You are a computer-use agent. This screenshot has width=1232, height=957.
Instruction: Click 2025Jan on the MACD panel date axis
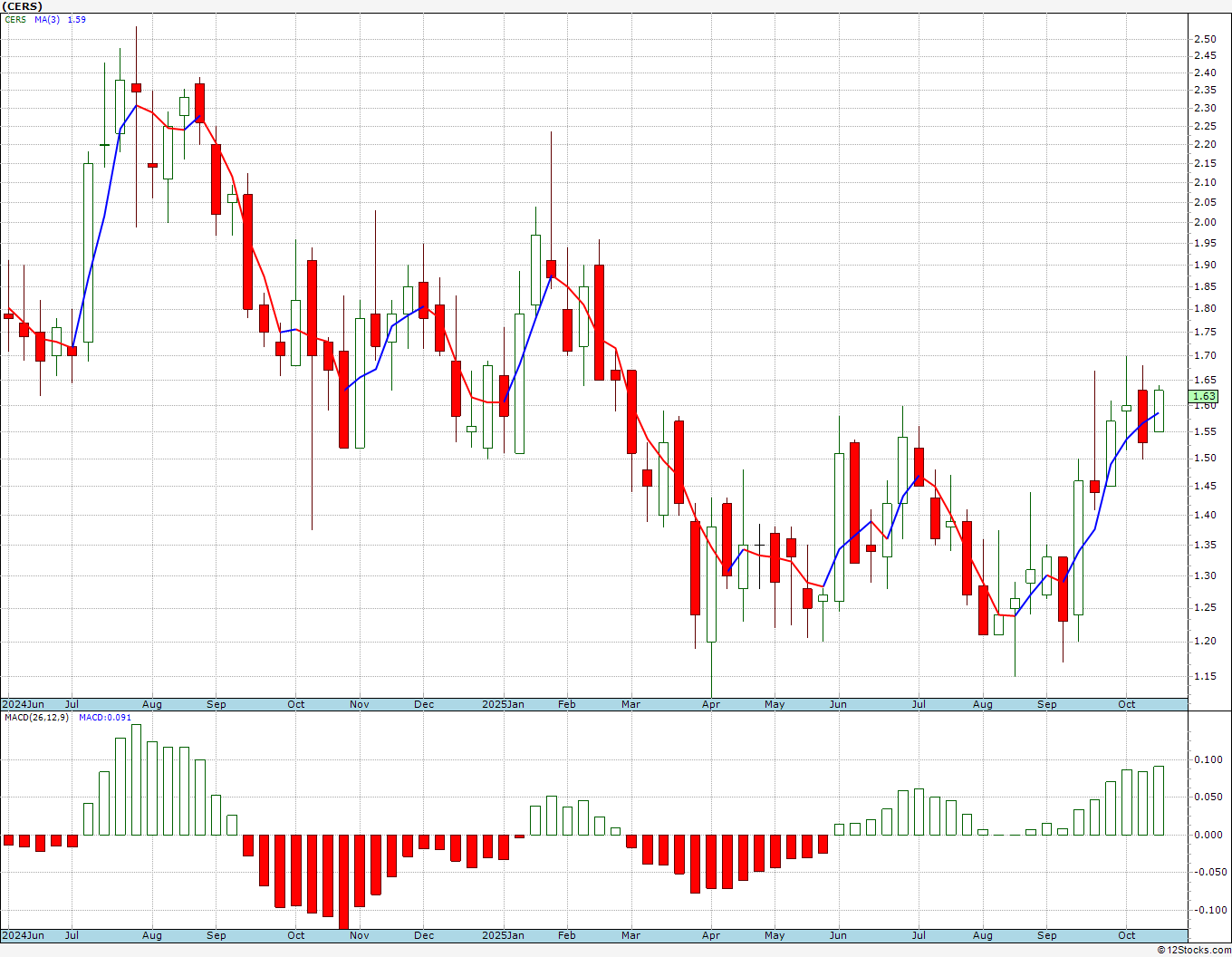coord(503,935)
